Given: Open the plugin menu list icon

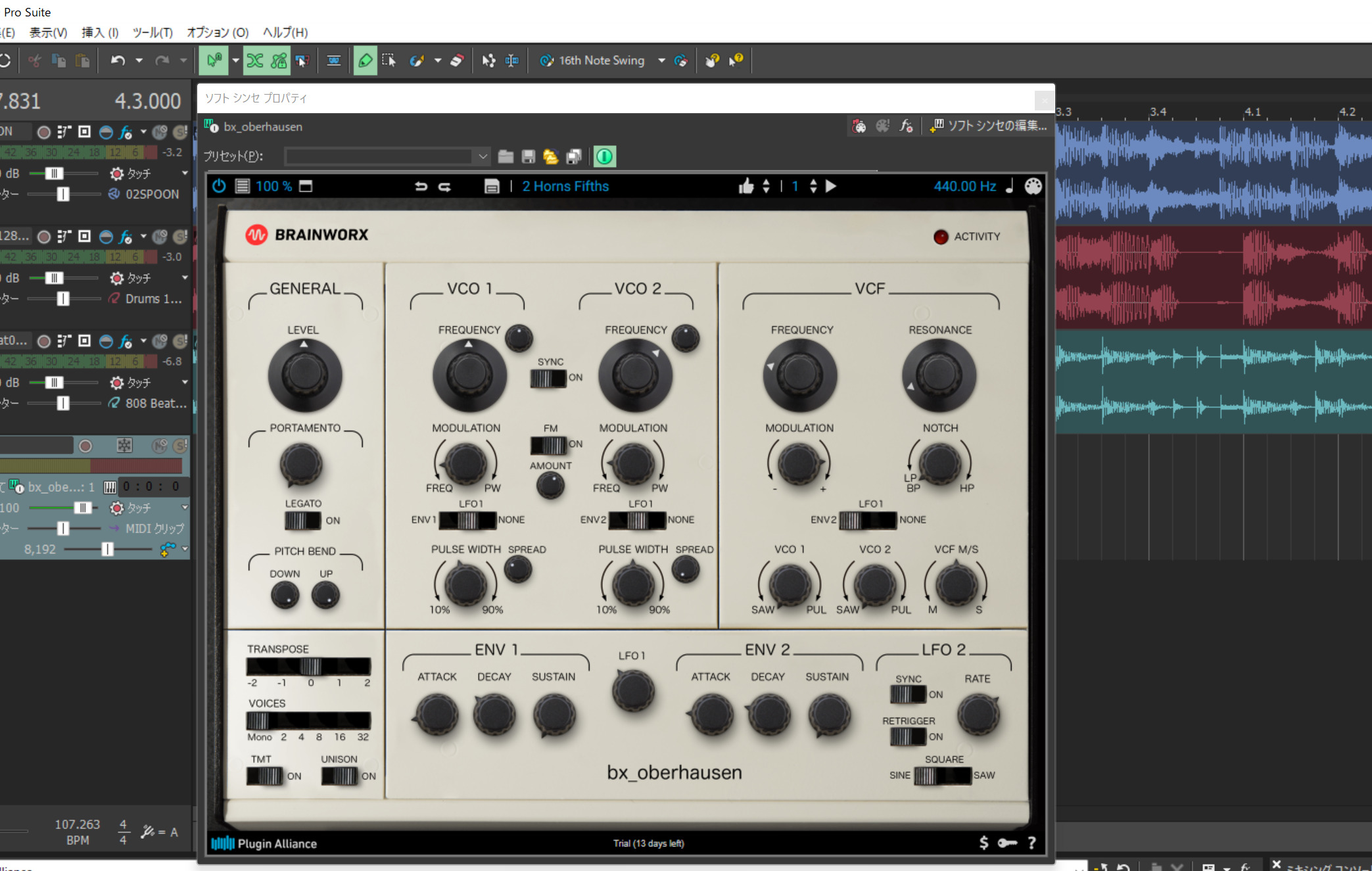Looking at the screenshot, I should (x=242, y=186).
